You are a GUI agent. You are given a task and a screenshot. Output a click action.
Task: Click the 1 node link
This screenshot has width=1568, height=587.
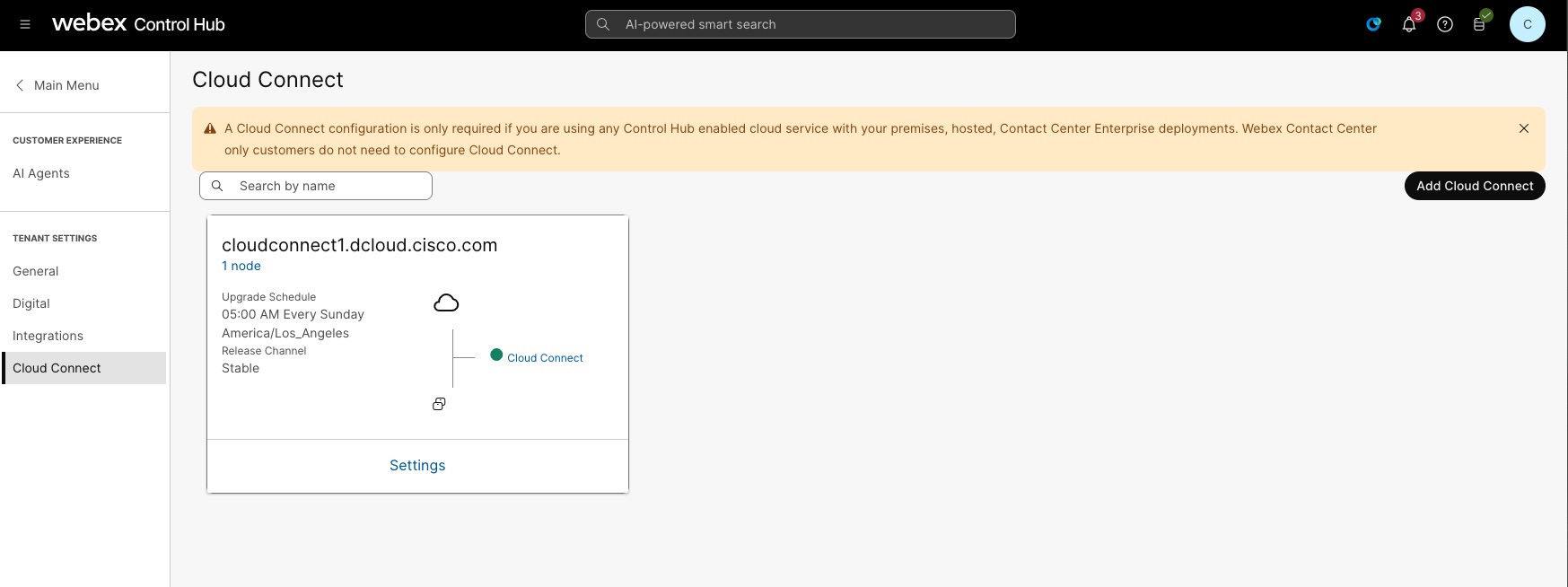(241, 266)
